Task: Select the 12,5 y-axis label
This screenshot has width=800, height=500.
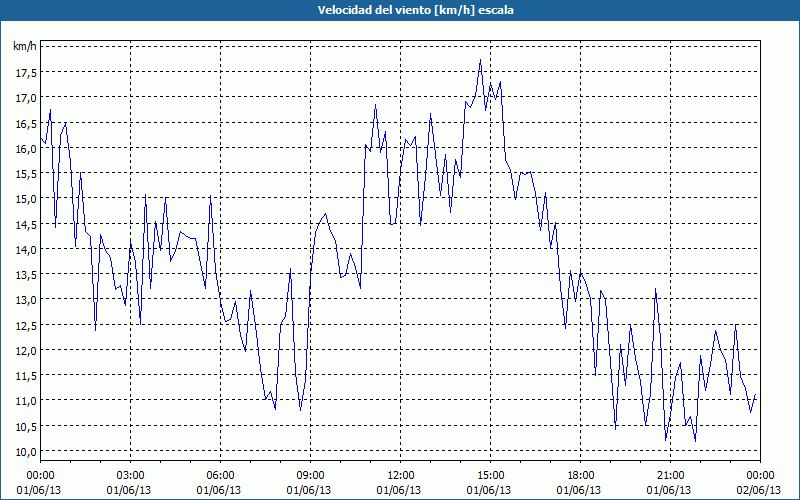Action: [26, 325]
